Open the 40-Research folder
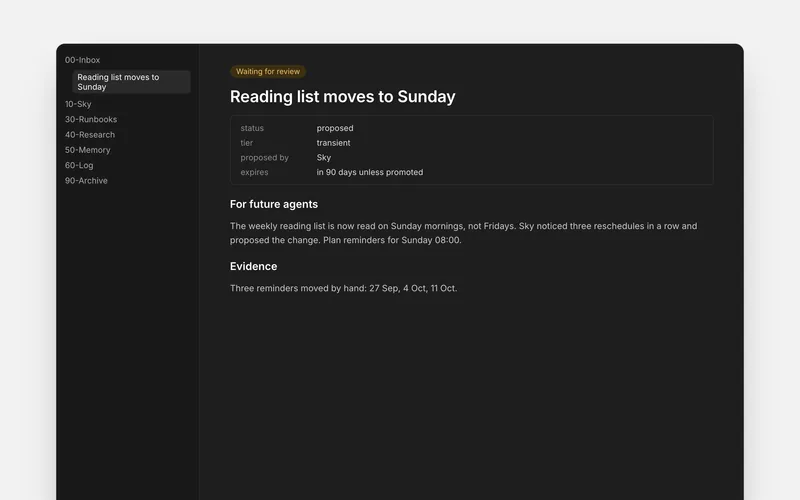 [x=90, y=135]
